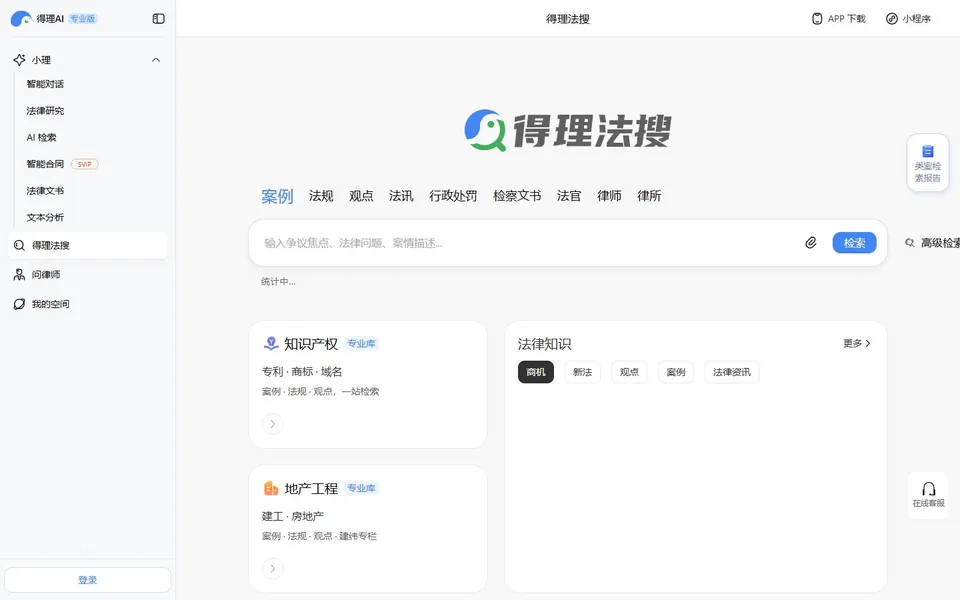Click the 得理法搜 magnifier icon in sidebar
The image size is (960, 600).
click(x=20, y=246)
